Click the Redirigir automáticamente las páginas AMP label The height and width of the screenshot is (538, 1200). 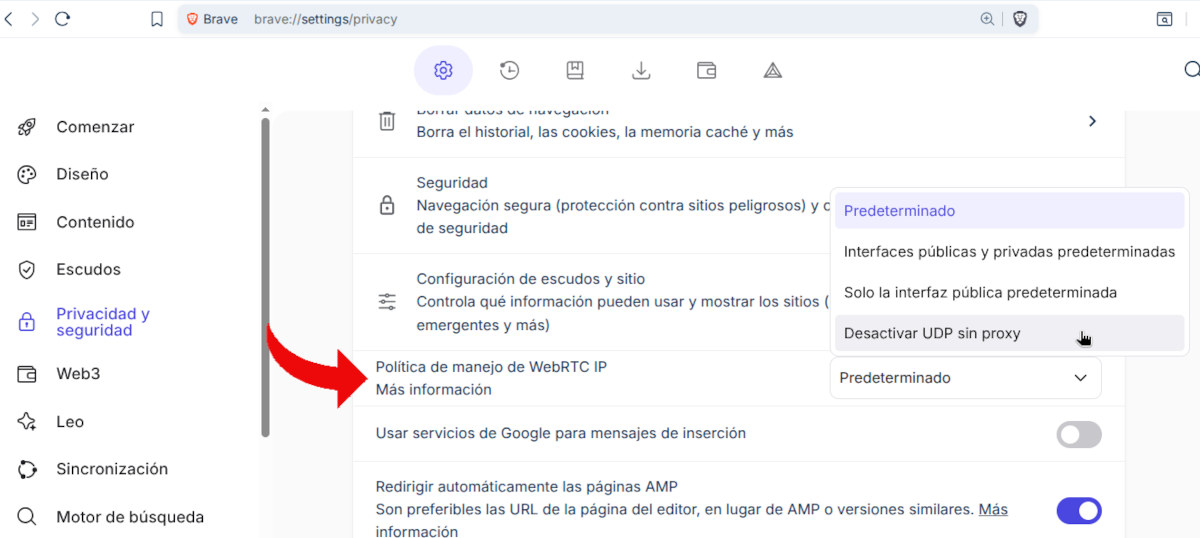(527, 487)
